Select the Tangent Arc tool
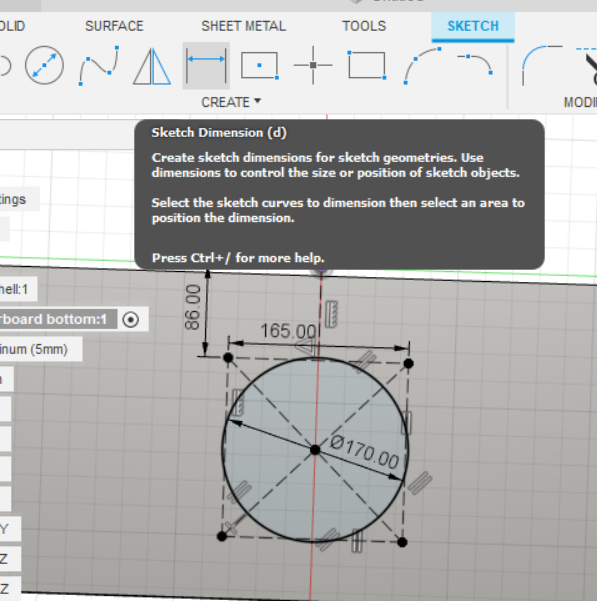The height and width of the screenshot is (601, 597). pos(476,64)
